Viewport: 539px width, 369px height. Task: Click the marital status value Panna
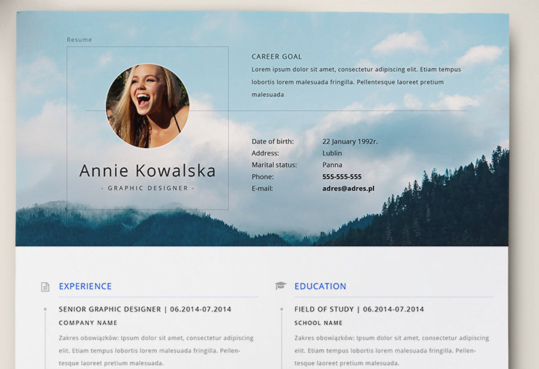(x=332, y=165)
